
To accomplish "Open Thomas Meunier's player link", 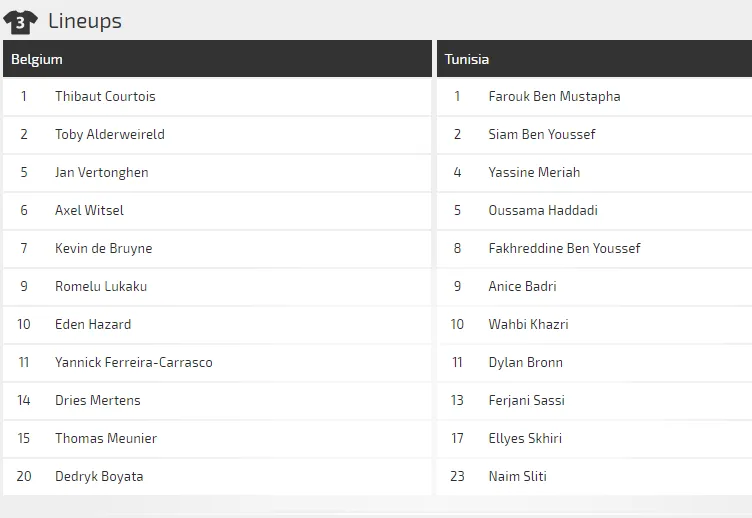I will [106, 439].
